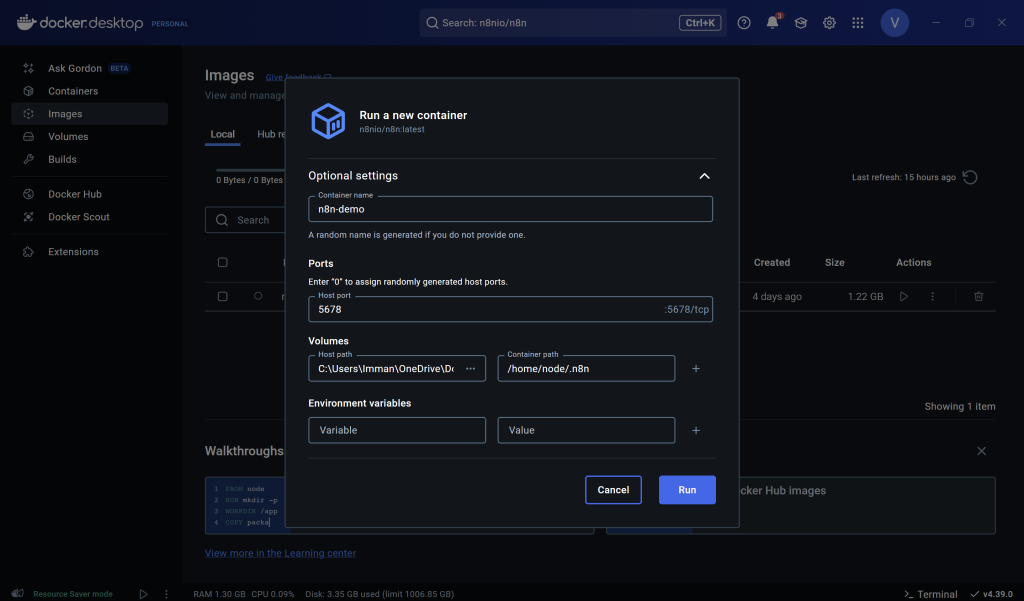Viewport: 1024px width, 601px height.
Task: Open the help question mark icon
Action: coord(744,23)
